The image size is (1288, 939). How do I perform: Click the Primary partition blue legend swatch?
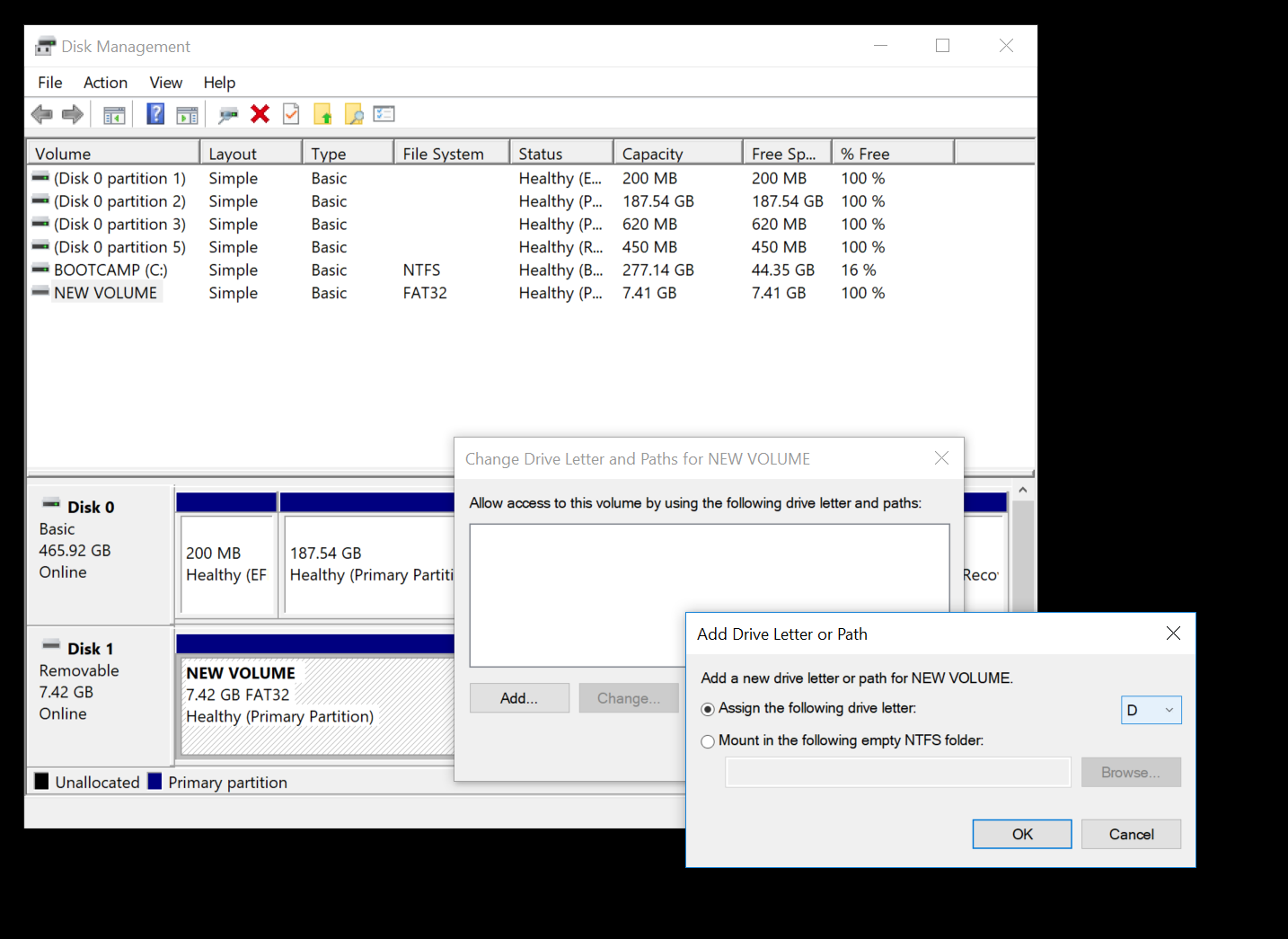click(154, 781)
